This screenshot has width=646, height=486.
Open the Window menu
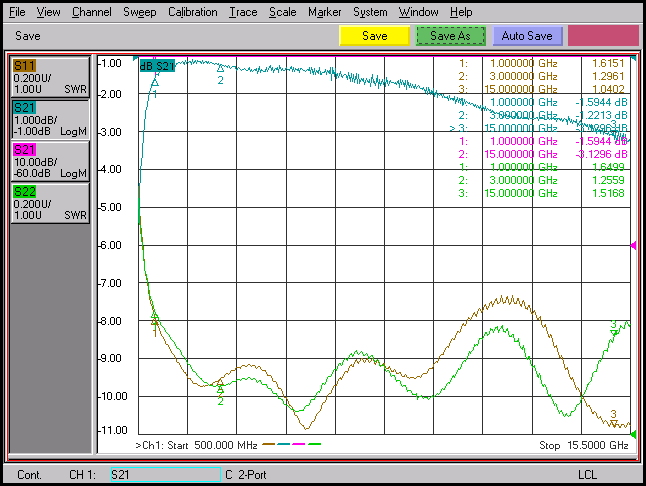(419, 12)
